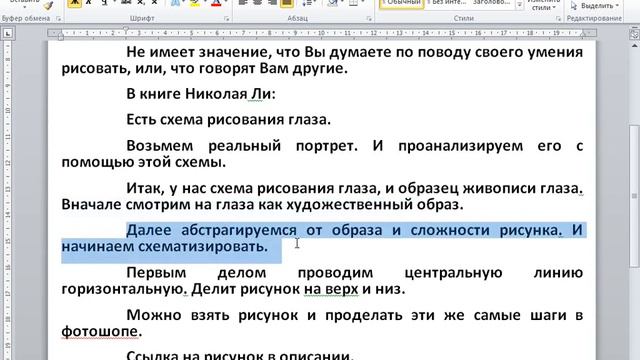Open line spacing options
Viewport: 640px width, 360px height.
pyautogui.click(x=308, y=3)
